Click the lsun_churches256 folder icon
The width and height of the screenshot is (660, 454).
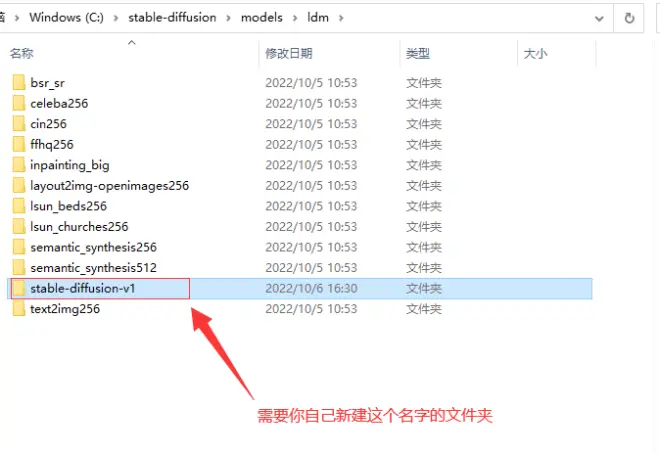point(19,227)
